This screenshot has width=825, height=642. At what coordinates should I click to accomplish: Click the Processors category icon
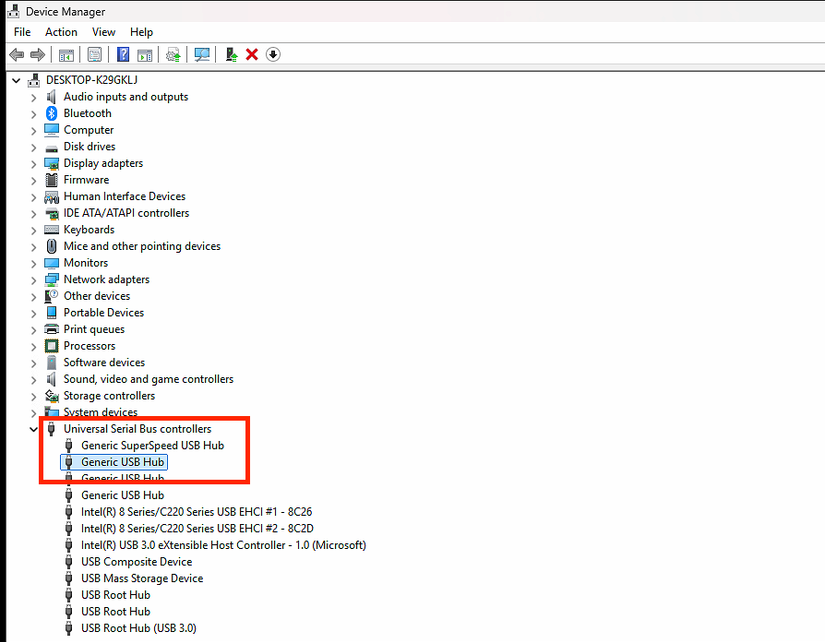click(x=52, y=346)
